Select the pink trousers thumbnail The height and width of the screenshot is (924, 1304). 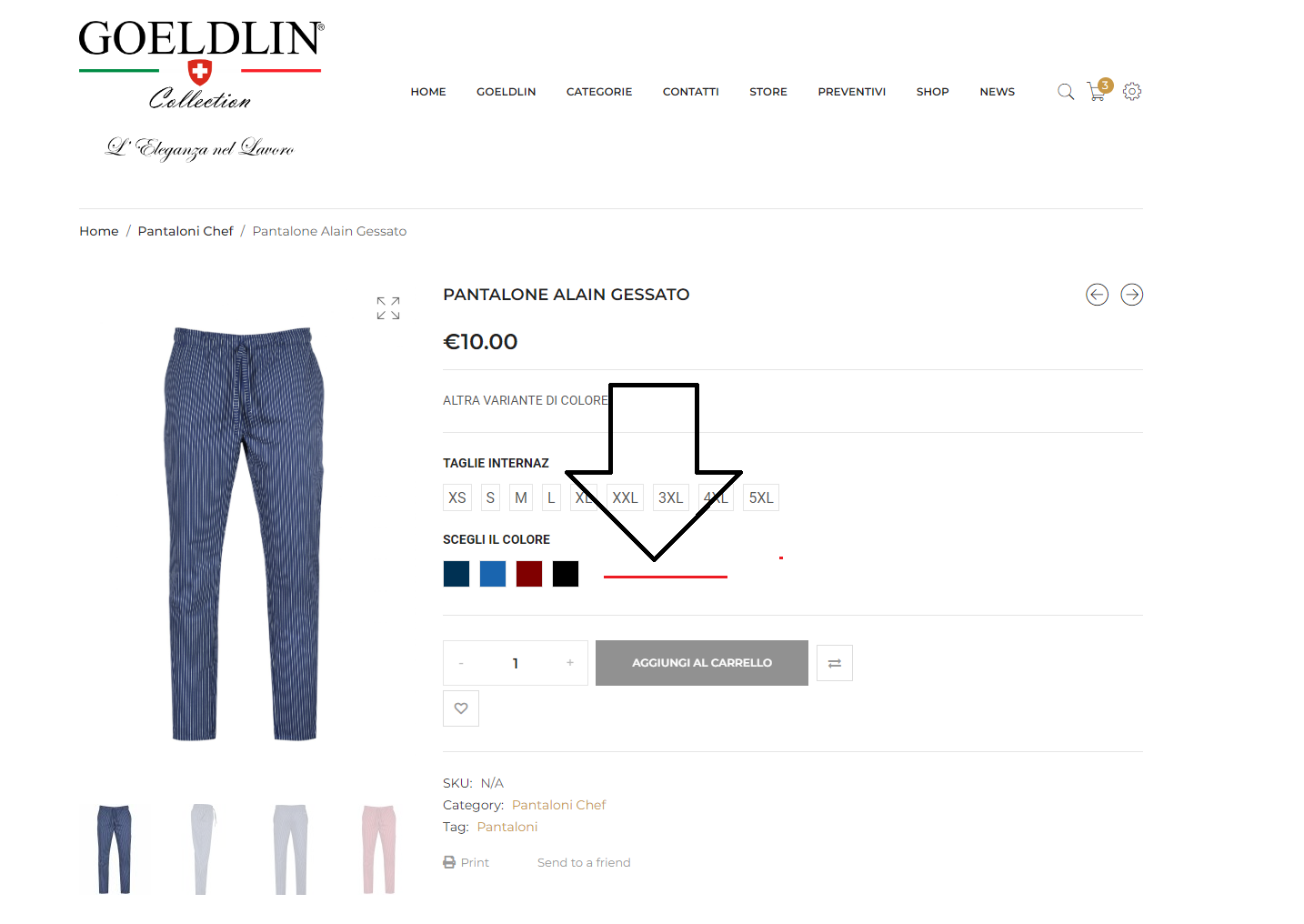[379, 849]
